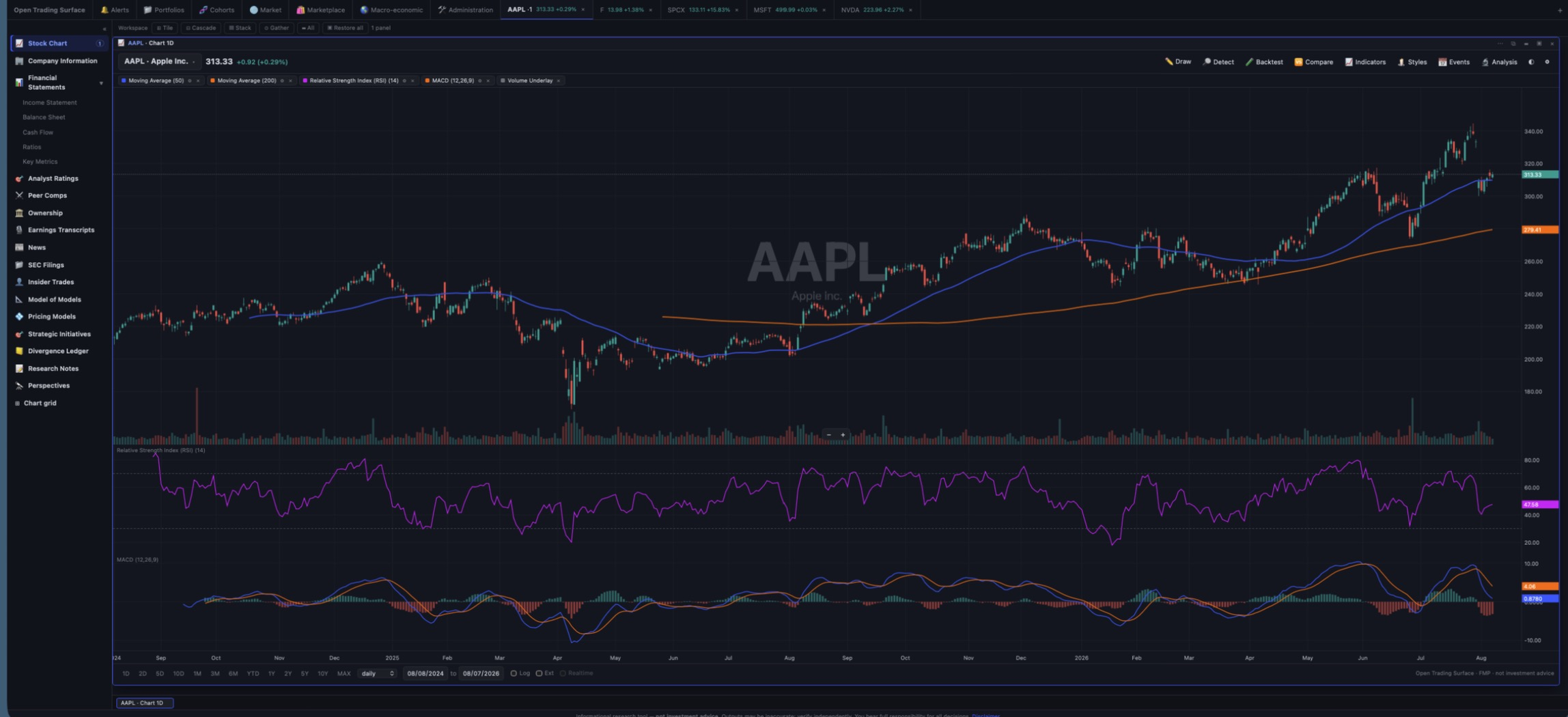Screen dimensions: 1568x717
Task: Switch to the MSFT ticker tab
Action: click(789, 10)
